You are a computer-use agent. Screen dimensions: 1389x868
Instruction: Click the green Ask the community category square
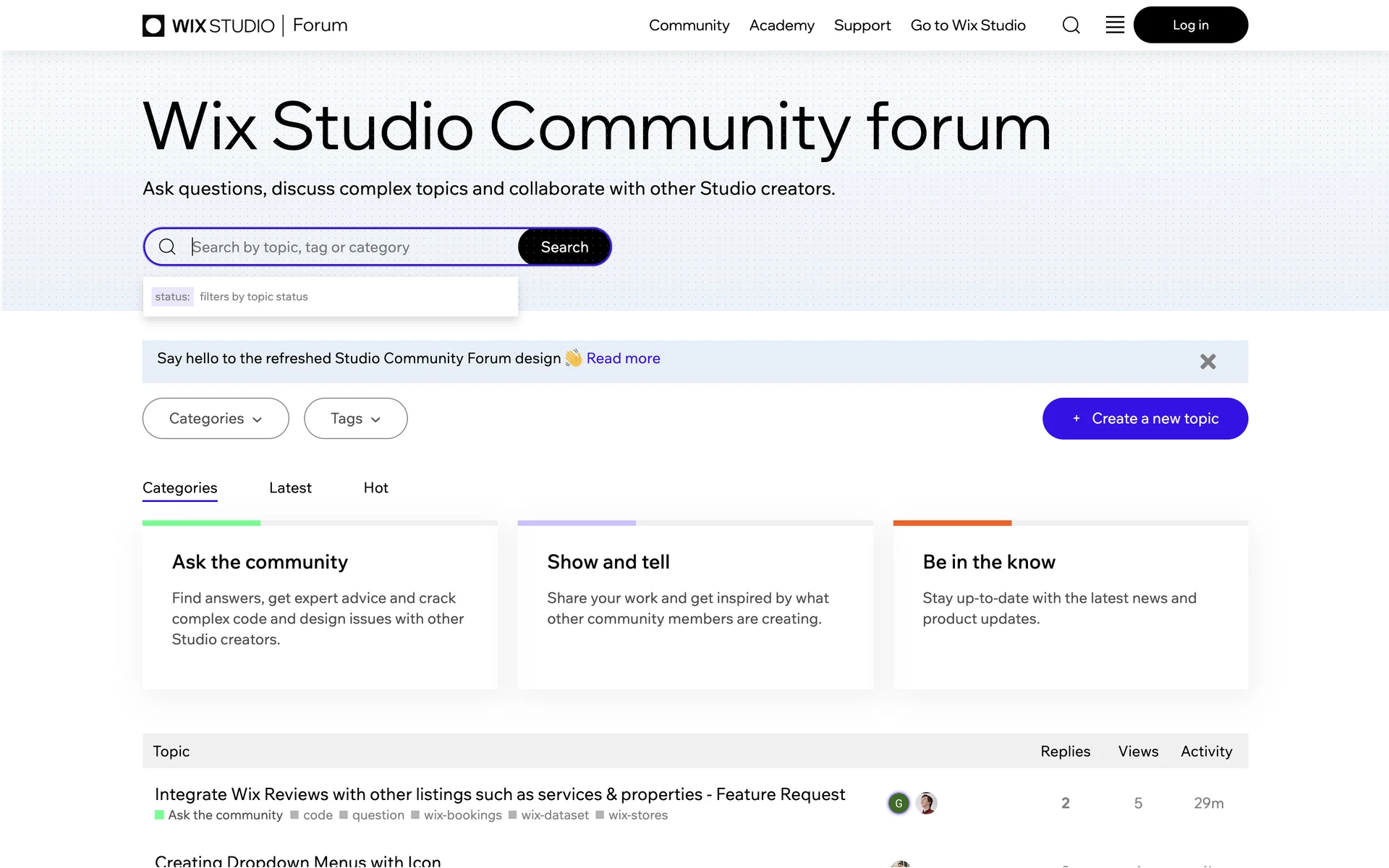coord(159,815)
